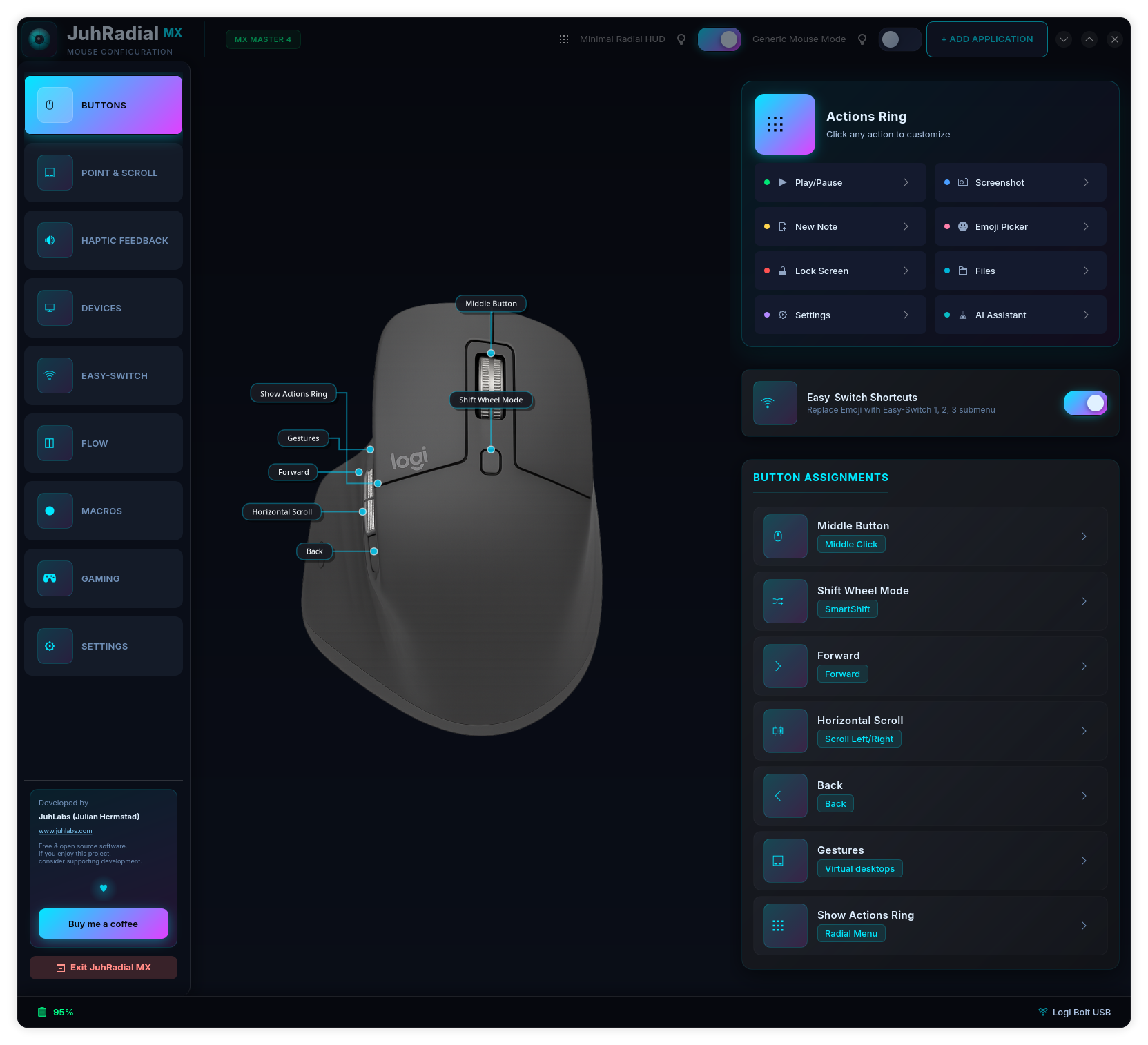The image size is (1148, 1045).
Task: Click the JuhRadial MX logo icon
Action: tap(39, 39)
